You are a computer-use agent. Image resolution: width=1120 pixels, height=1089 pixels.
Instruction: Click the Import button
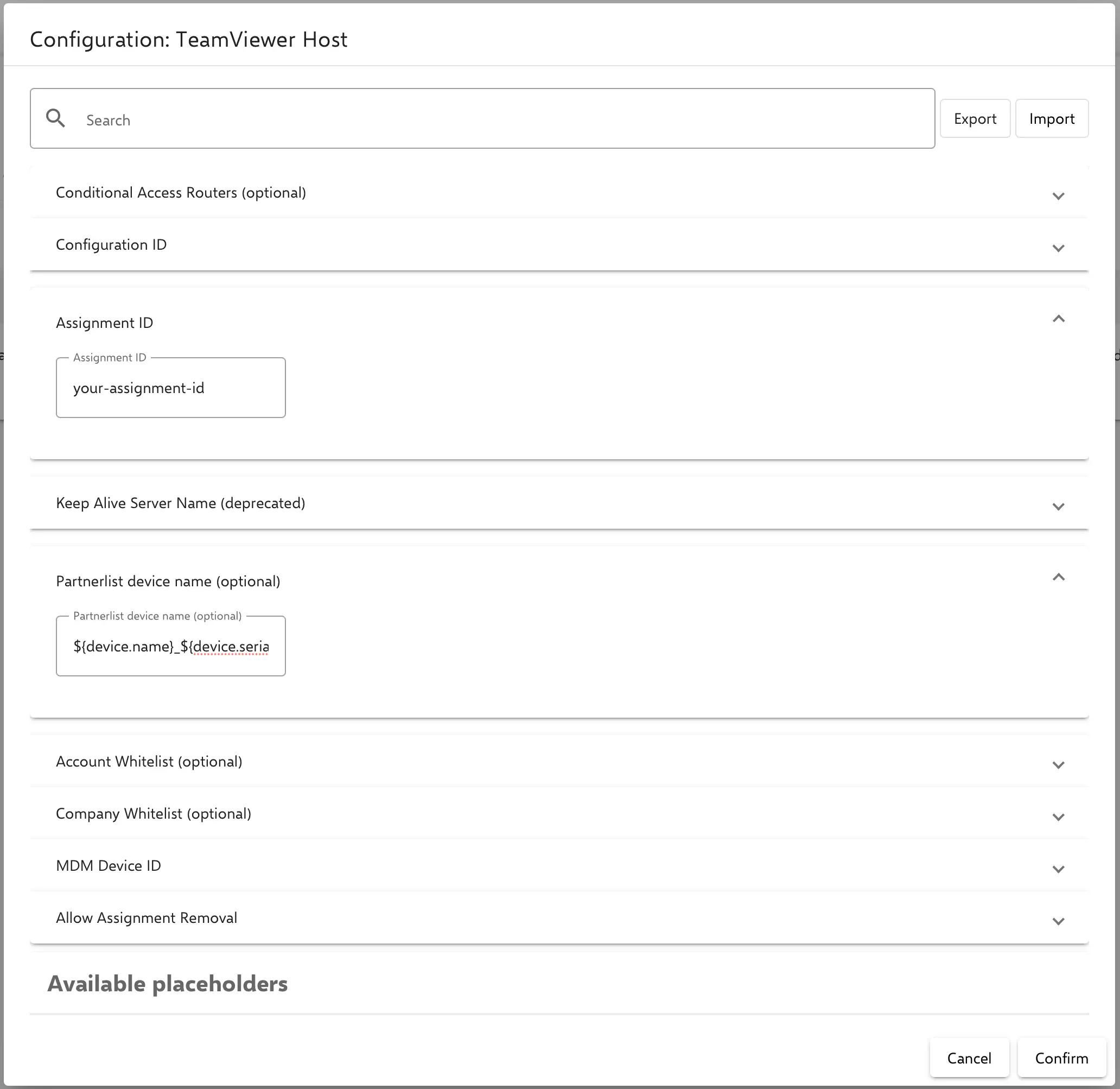pos(1052,118)
